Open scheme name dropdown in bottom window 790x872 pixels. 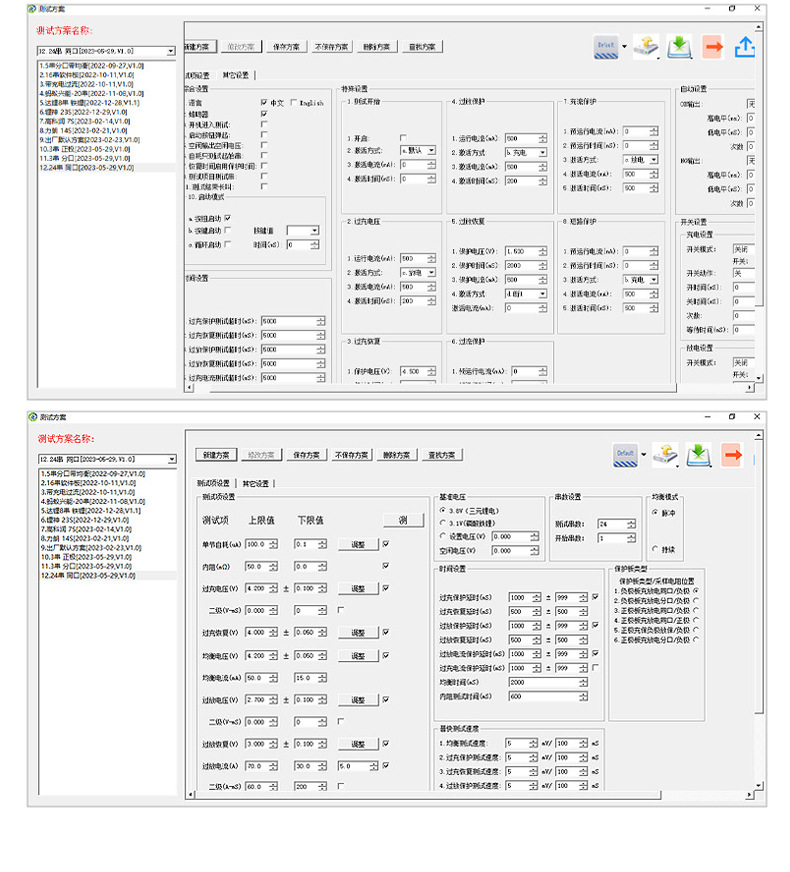coord(172,459)
